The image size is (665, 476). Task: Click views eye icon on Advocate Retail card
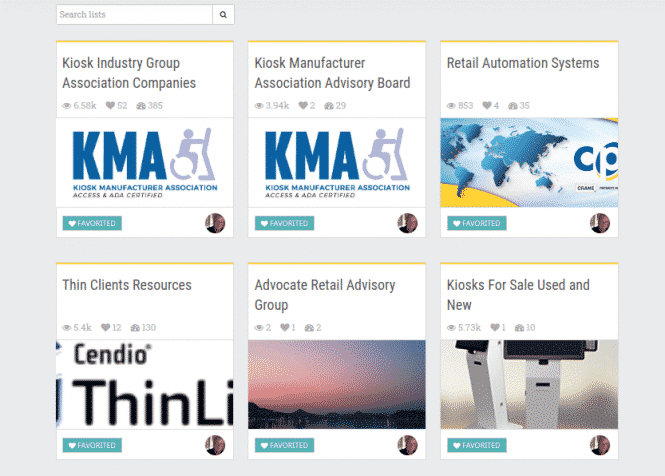[259, 328]
